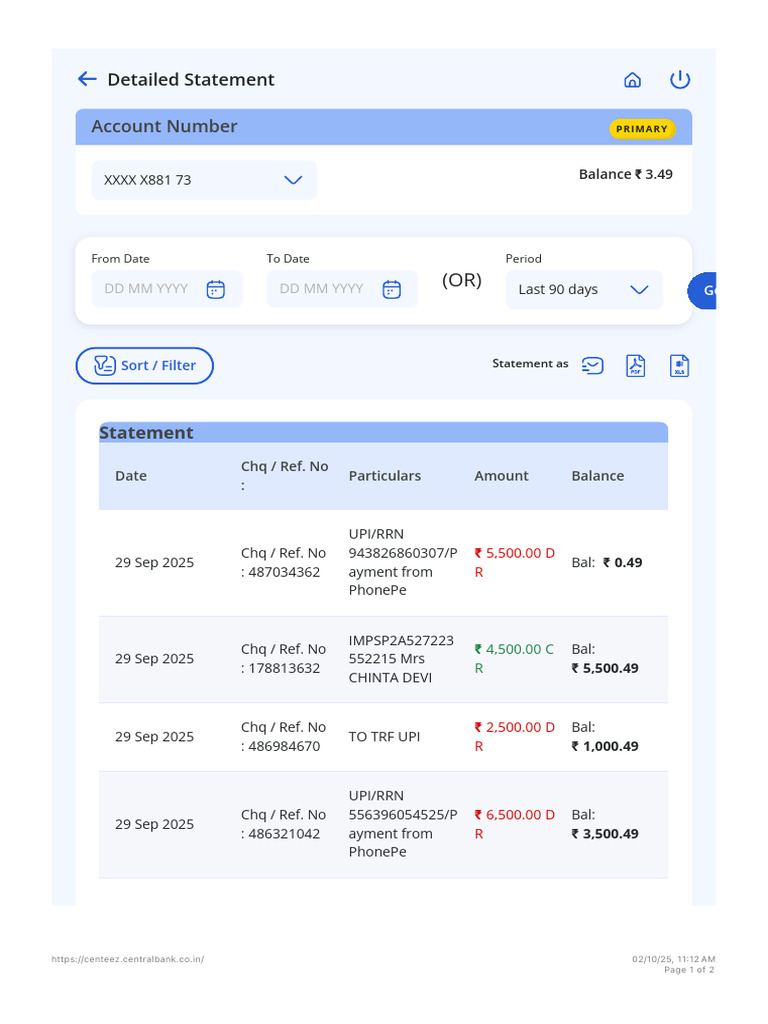Click the Account Number header text

[164, 126]
